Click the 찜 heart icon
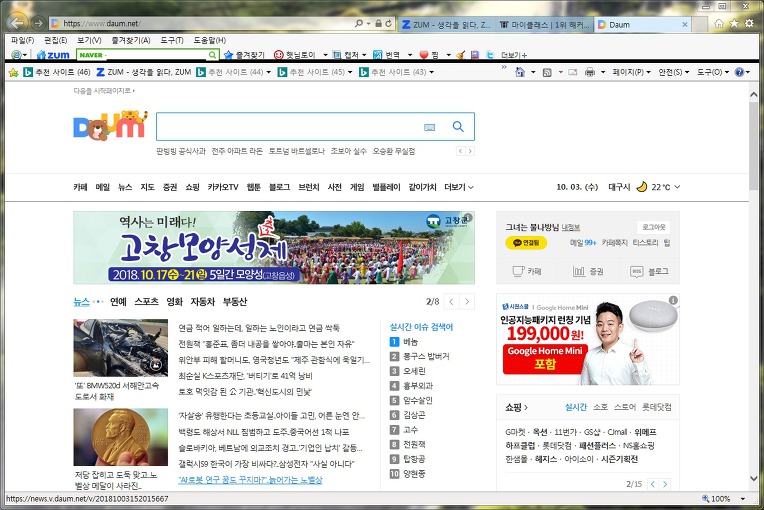This screenshot has width=764, height=510. point(423,55)
